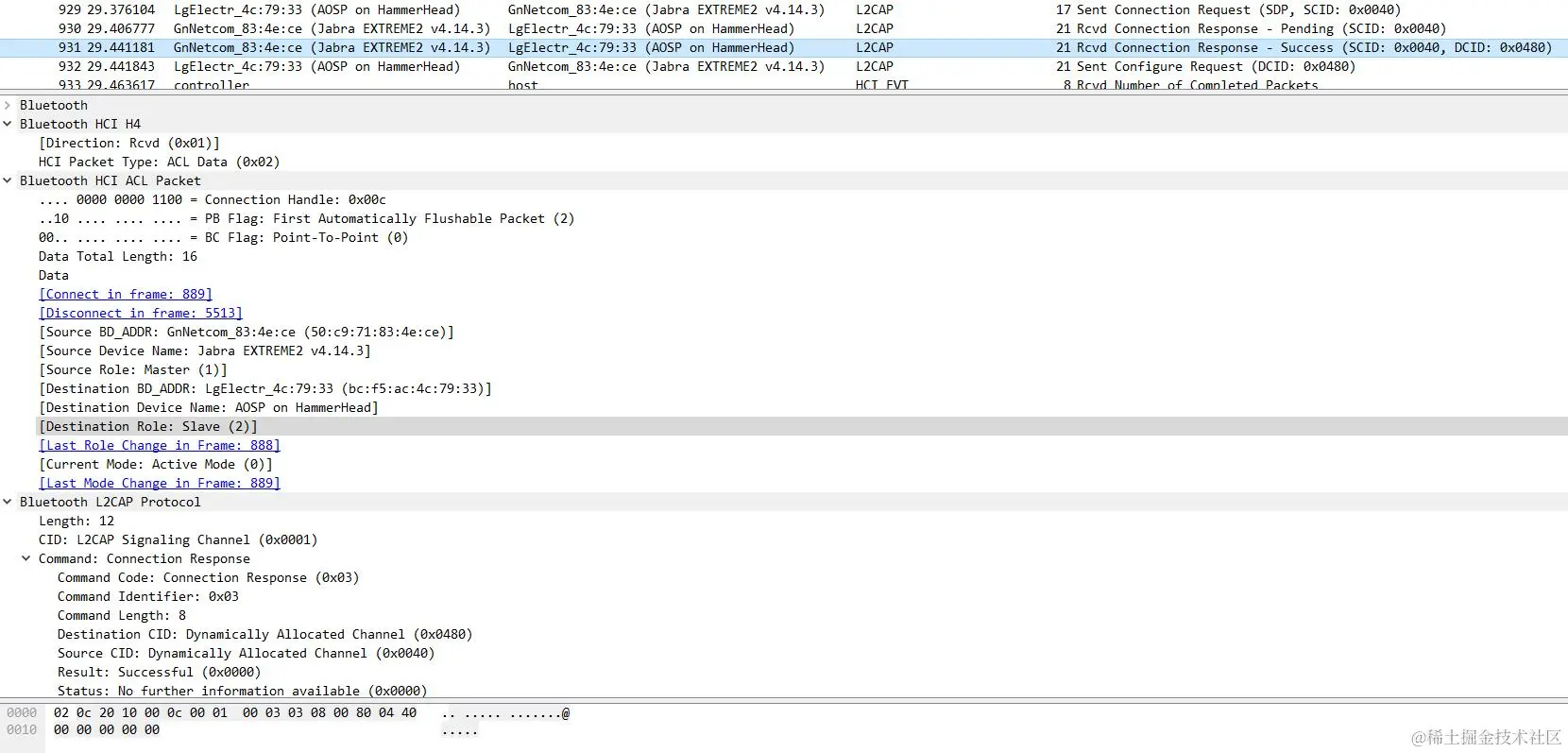
Task: Select HCI Packet Type: ACL Data field
Action: point(160,162)
